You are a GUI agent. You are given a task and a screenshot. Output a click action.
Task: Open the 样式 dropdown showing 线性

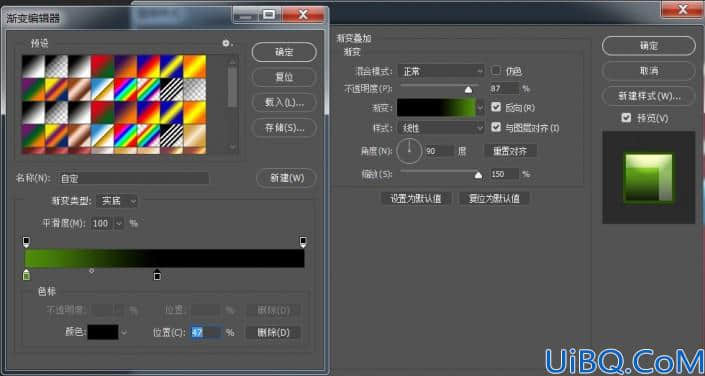click(441, 128)
